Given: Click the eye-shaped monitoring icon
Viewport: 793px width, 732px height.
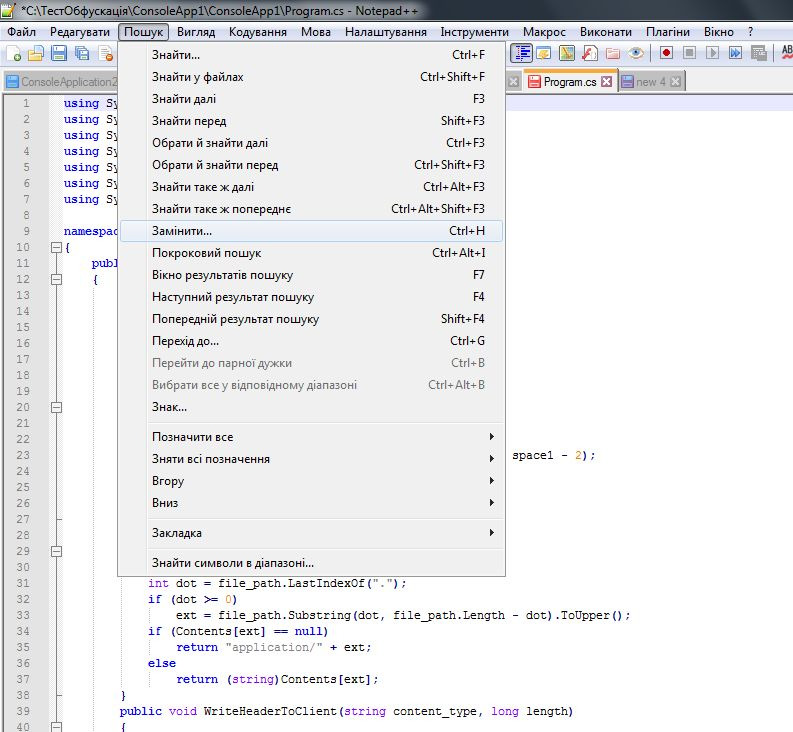Looking at the screenshot, I should click(x=636, y=53).
